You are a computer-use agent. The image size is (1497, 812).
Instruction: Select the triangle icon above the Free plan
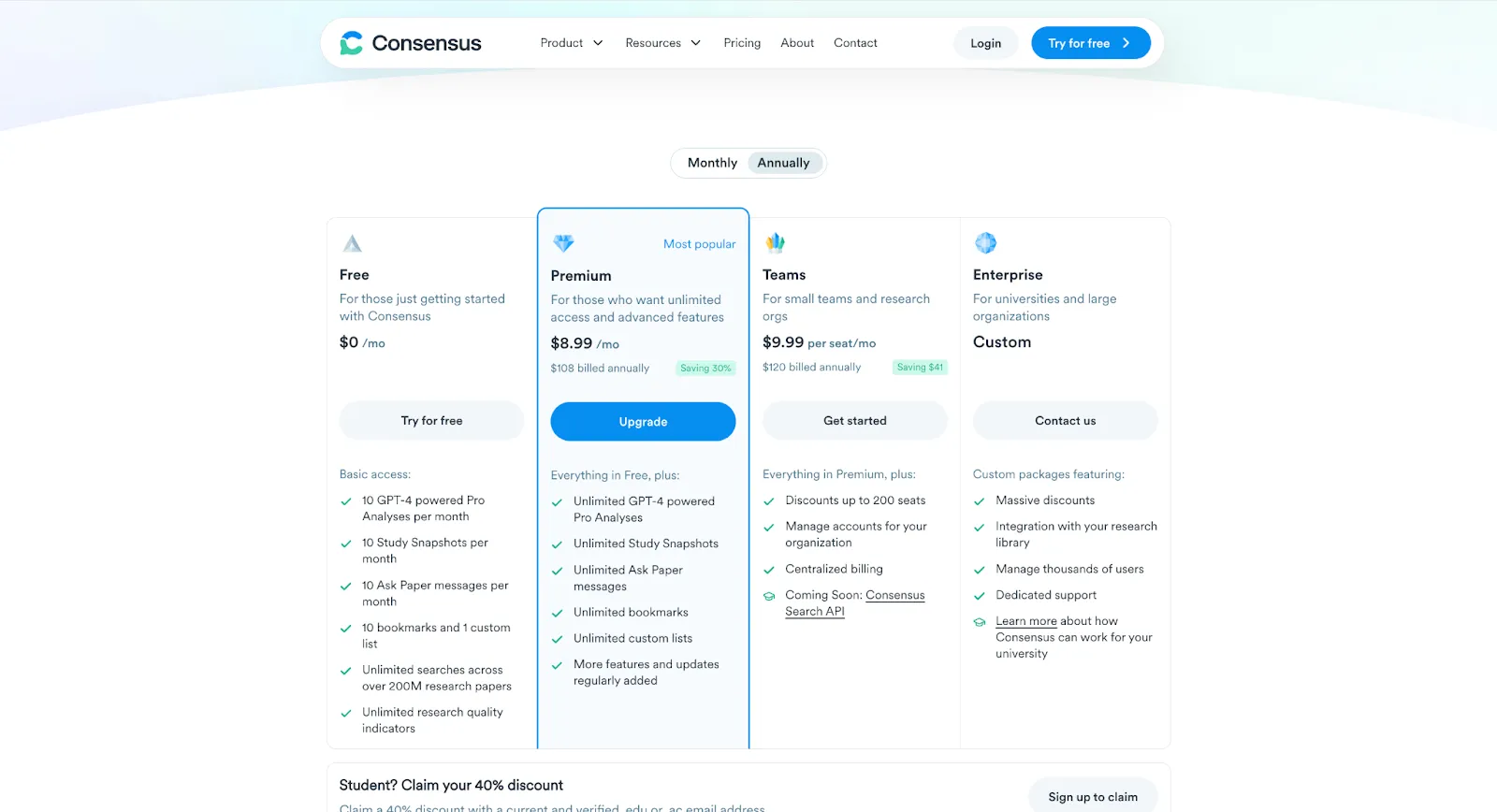(352, 242)
